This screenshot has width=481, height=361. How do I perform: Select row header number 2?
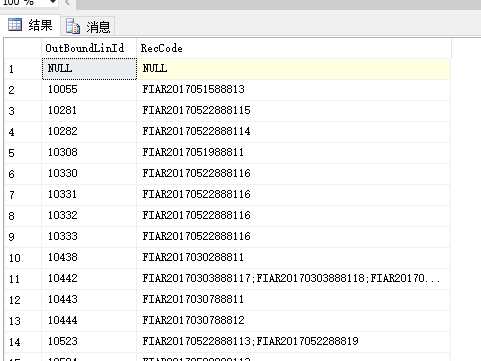tap(23, 90)
